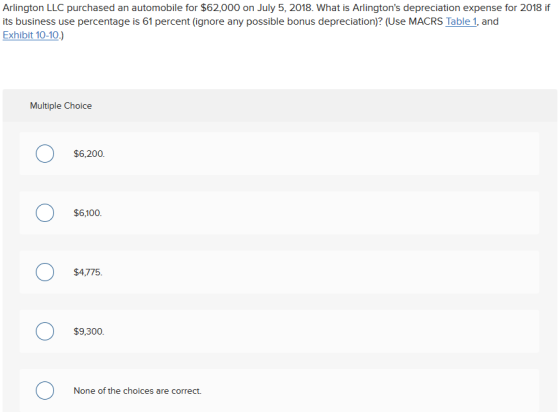Screen dimensions: 560x412
Task: Click '61 percent' in the question text
Action: [166, 21]
